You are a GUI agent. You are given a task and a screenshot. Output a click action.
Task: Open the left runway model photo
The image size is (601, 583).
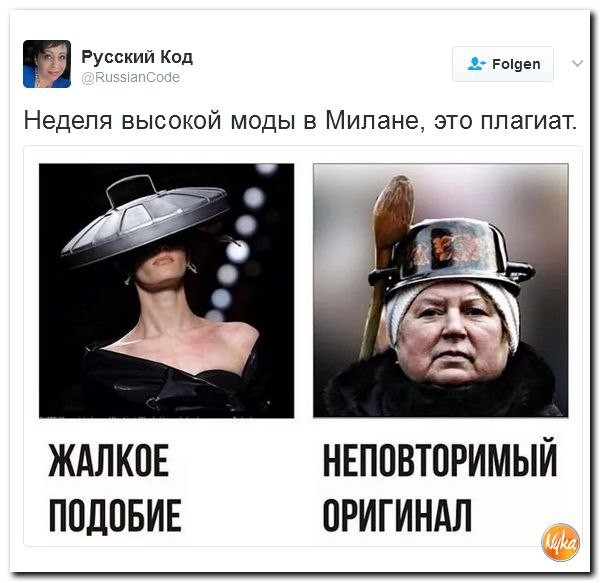tap(167, 291)
